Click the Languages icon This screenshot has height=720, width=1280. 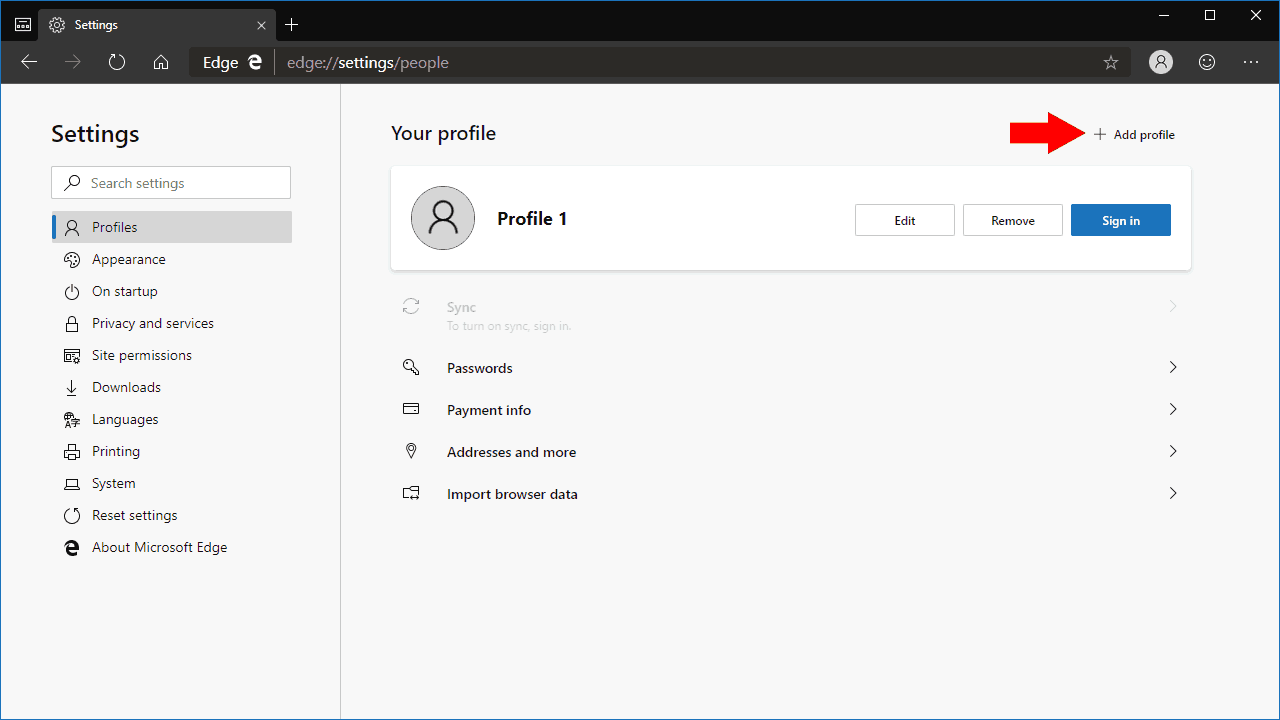coord(72,419)
